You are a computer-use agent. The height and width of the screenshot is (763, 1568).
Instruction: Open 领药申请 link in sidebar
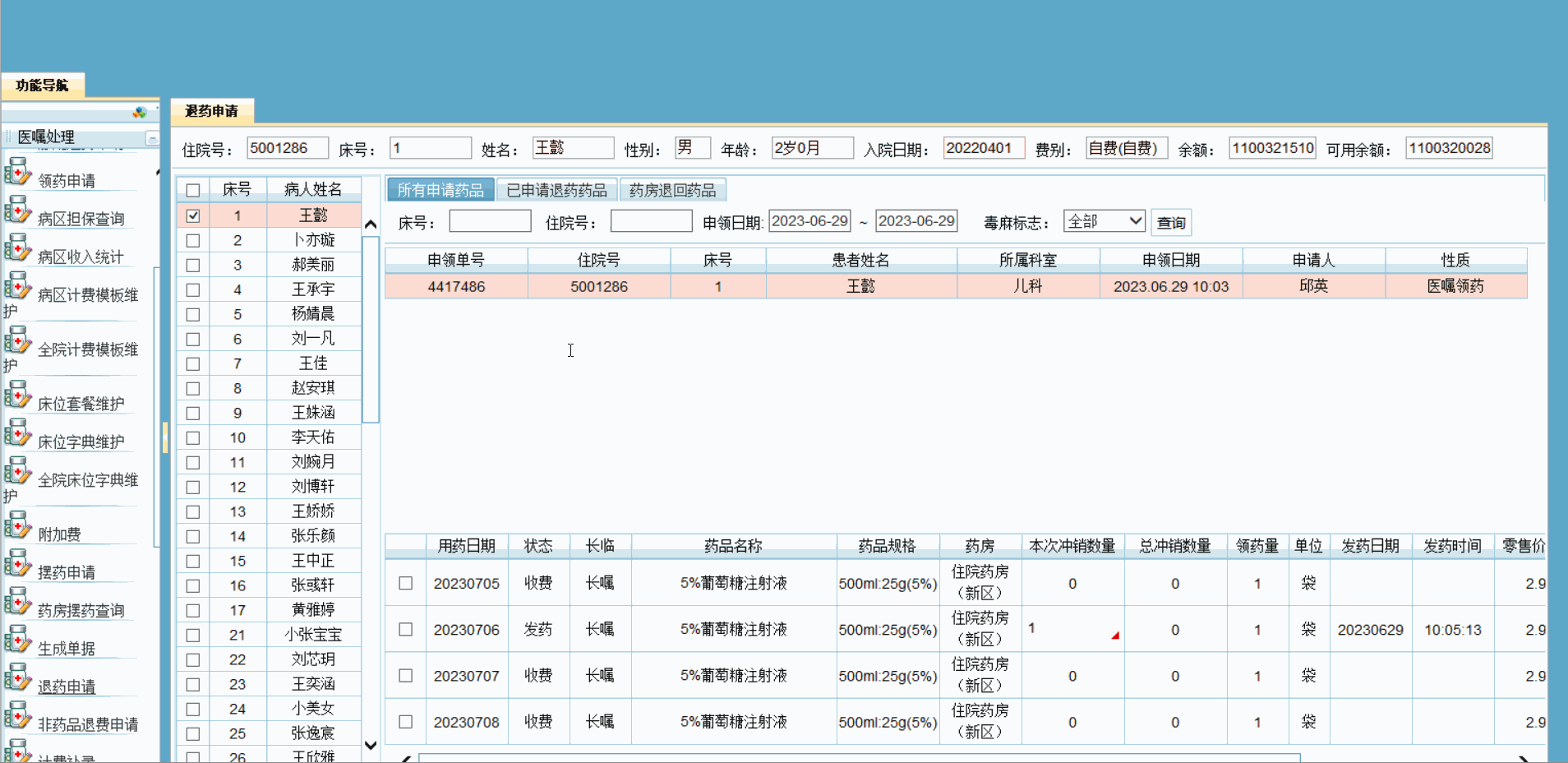67,181
